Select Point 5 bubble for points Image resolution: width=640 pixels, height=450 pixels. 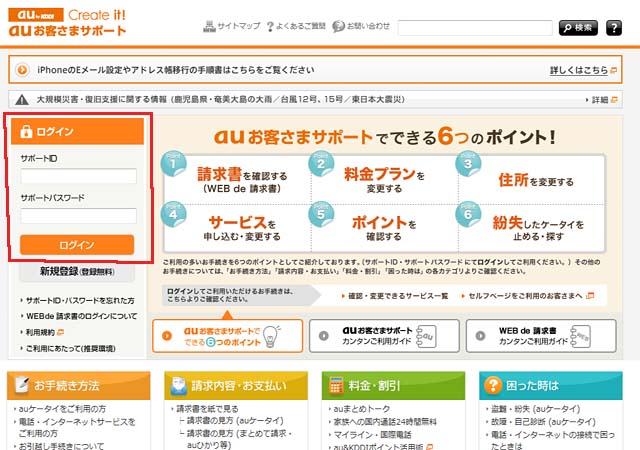pyautogui.click(x=321, y=214)
